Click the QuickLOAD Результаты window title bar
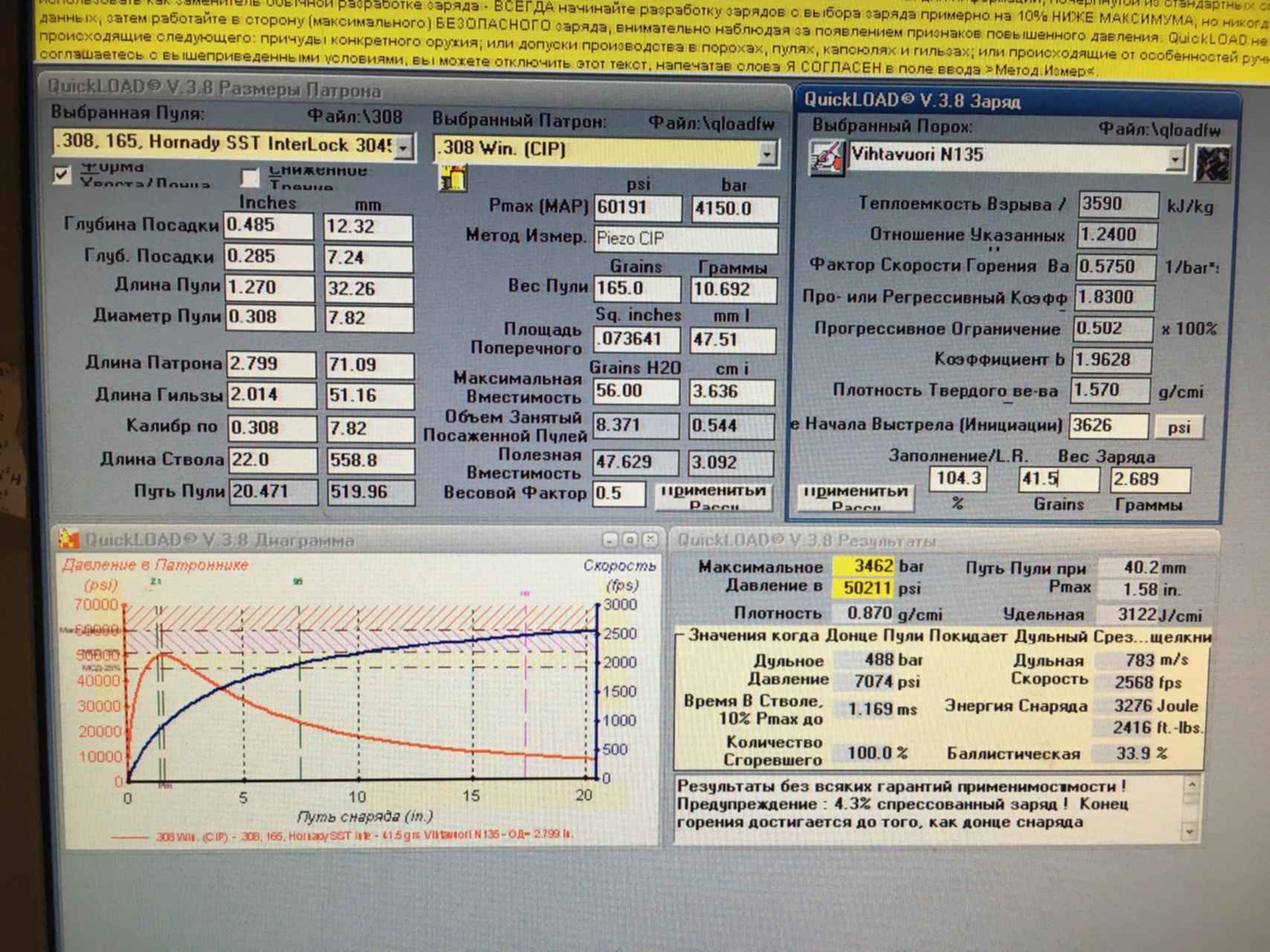The image size is (1270, 952). (x=943, y=540)
